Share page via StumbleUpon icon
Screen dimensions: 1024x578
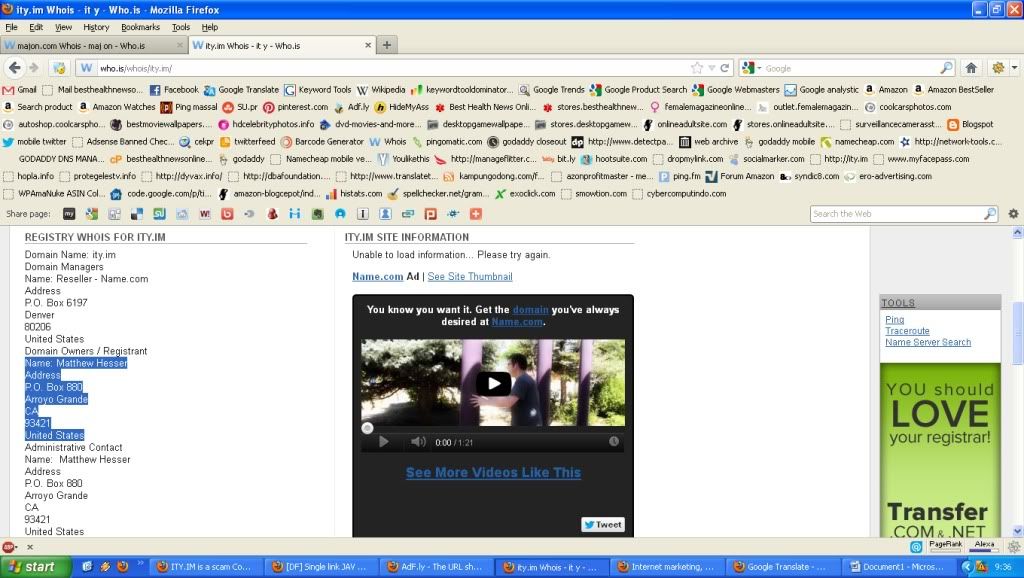[x=159, y=214]
